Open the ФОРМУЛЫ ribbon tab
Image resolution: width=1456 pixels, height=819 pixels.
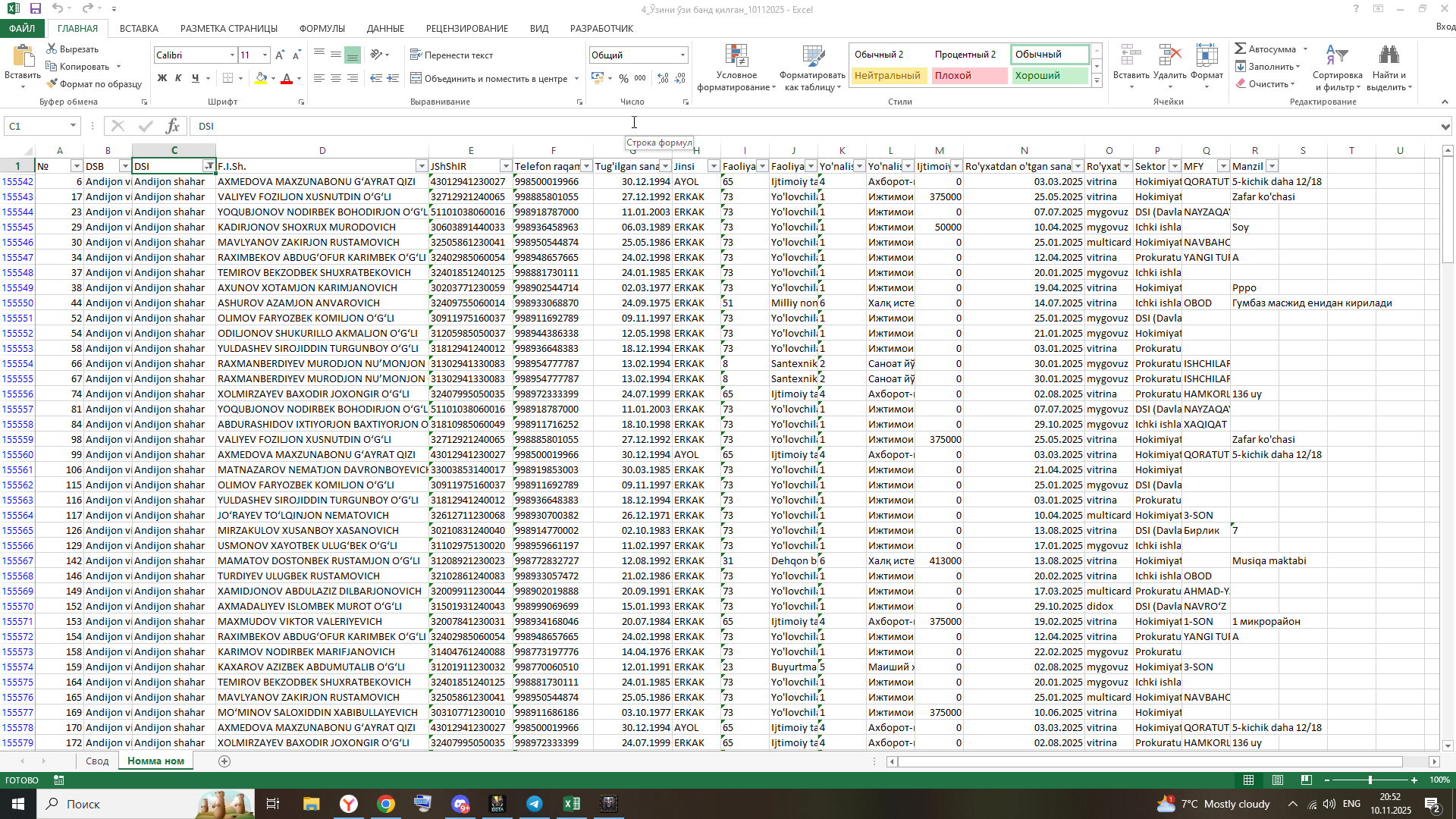tap(322, 28)
